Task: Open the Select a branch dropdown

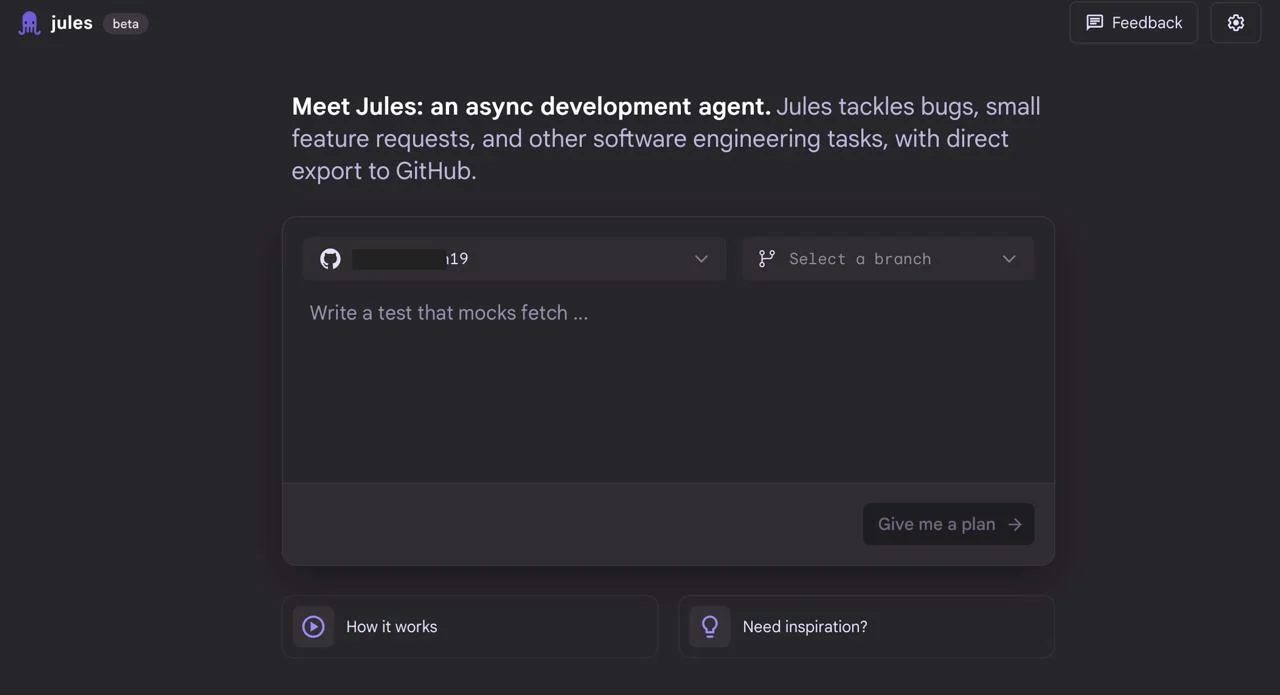Action: (x=888, y=259)
